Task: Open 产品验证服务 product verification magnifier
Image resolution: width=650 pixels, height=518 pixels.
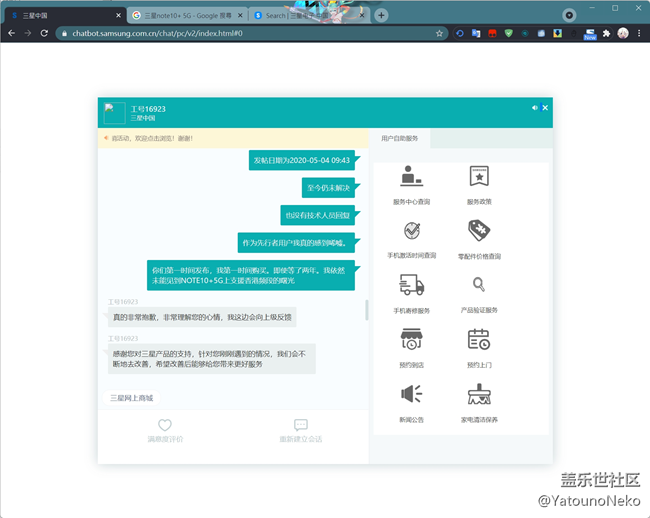Action: [479, 285]
